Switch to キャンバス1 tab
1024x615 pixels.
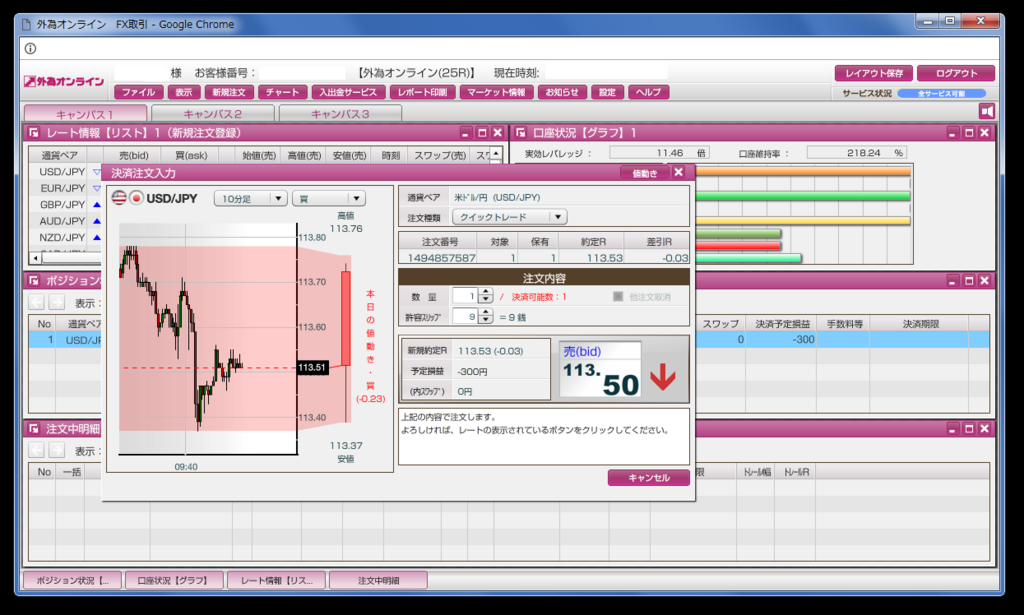coord(85,114)
